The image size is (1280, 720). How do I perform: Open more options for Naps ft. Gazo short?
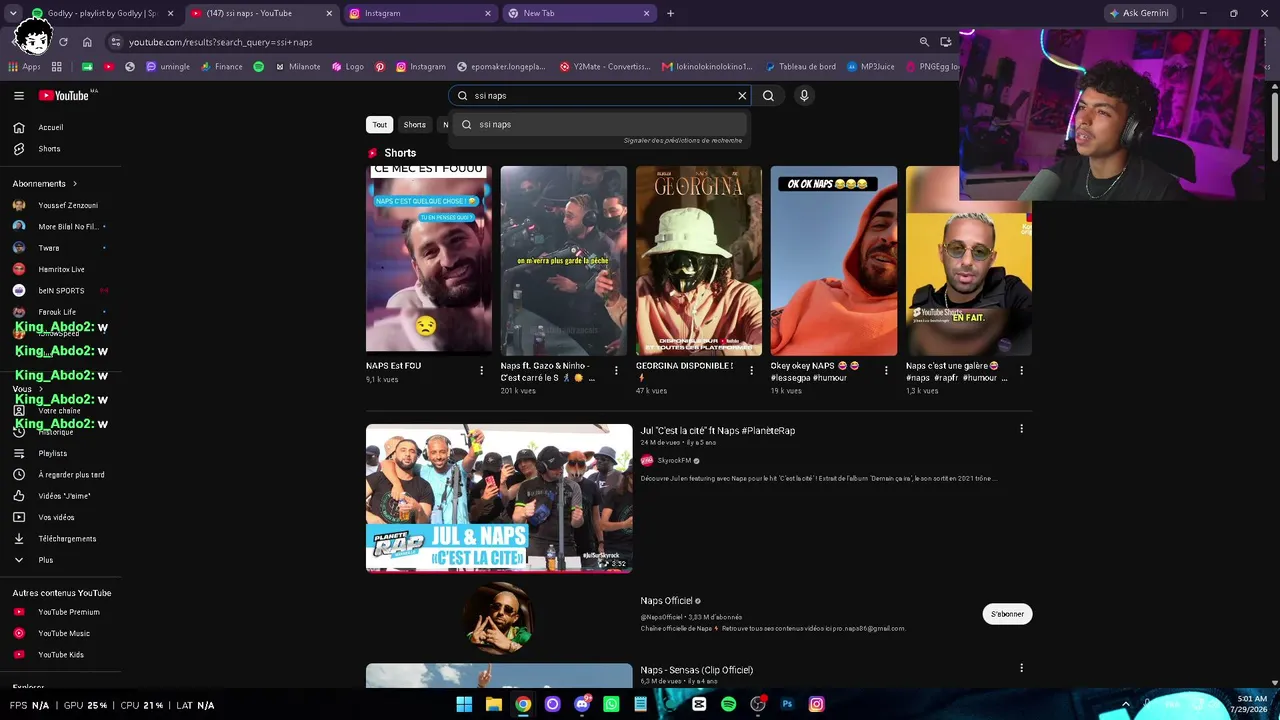[616, 371]
